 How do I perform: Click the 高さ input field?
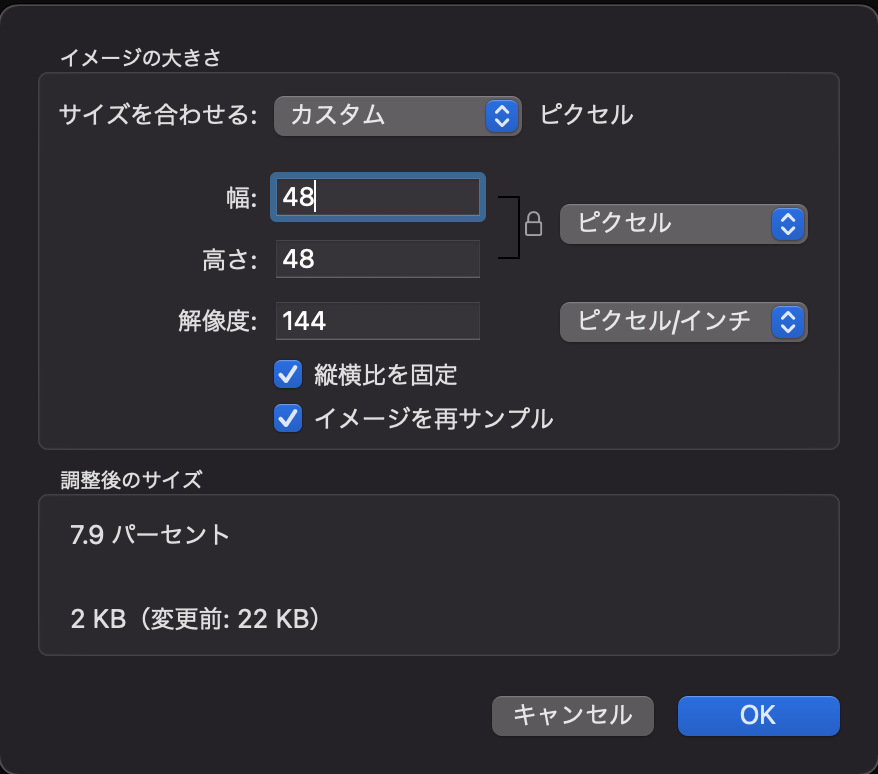coord(377,259)
